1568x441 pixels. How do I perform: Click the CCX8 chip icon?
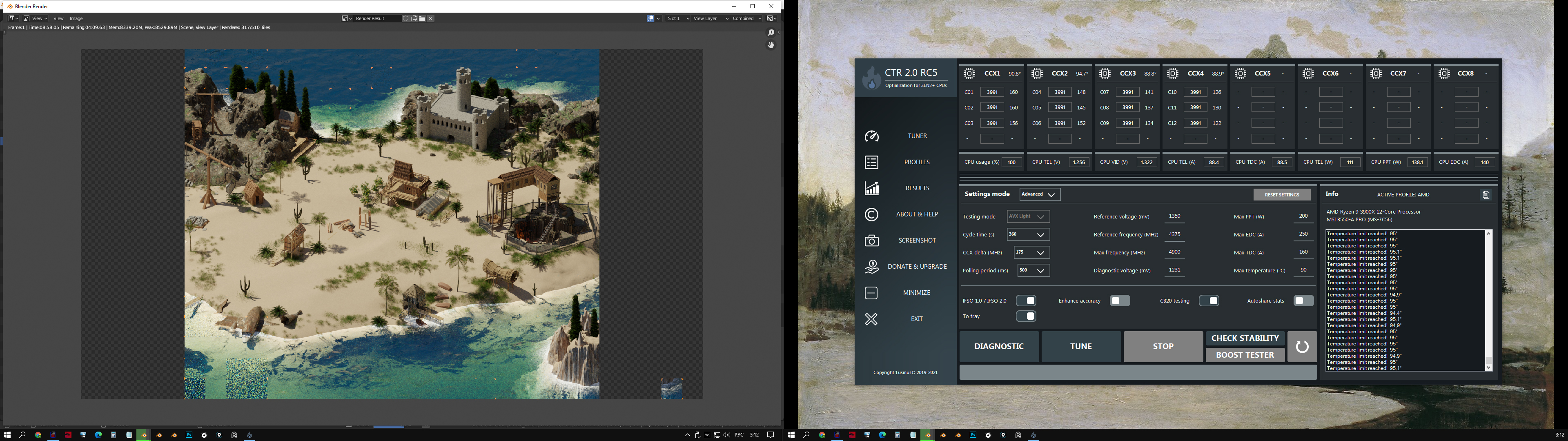[x=1444, y=73]
